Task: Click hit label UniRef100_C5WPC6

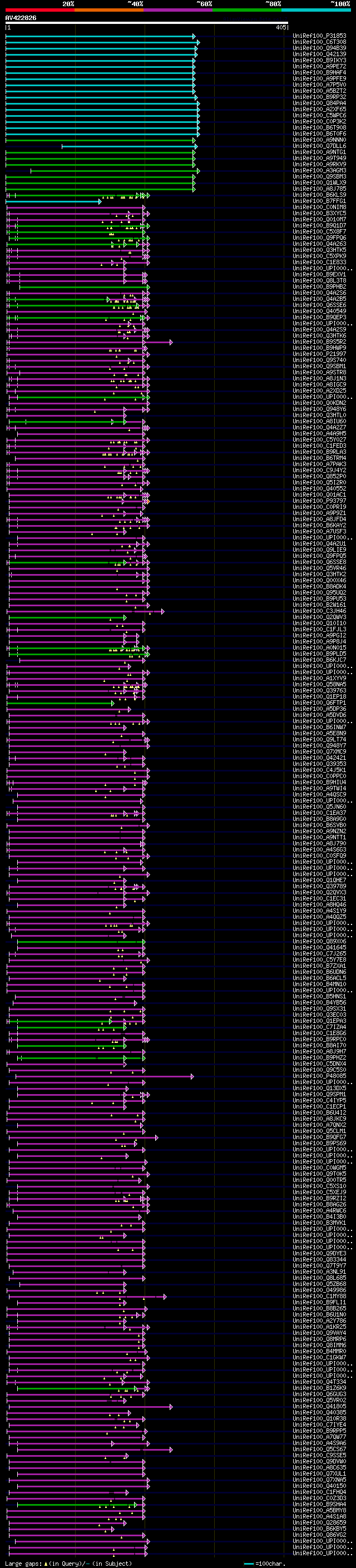Action: click(319, 115)
